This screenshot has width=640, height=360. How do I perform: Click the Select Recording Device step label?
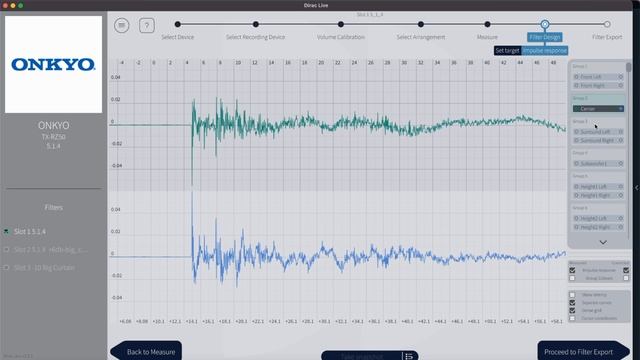coord(256,37)
